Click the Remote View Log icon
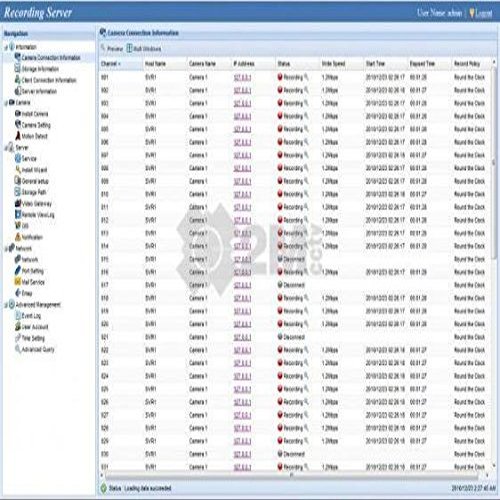 pyautogui.click(x=18, y=214)
